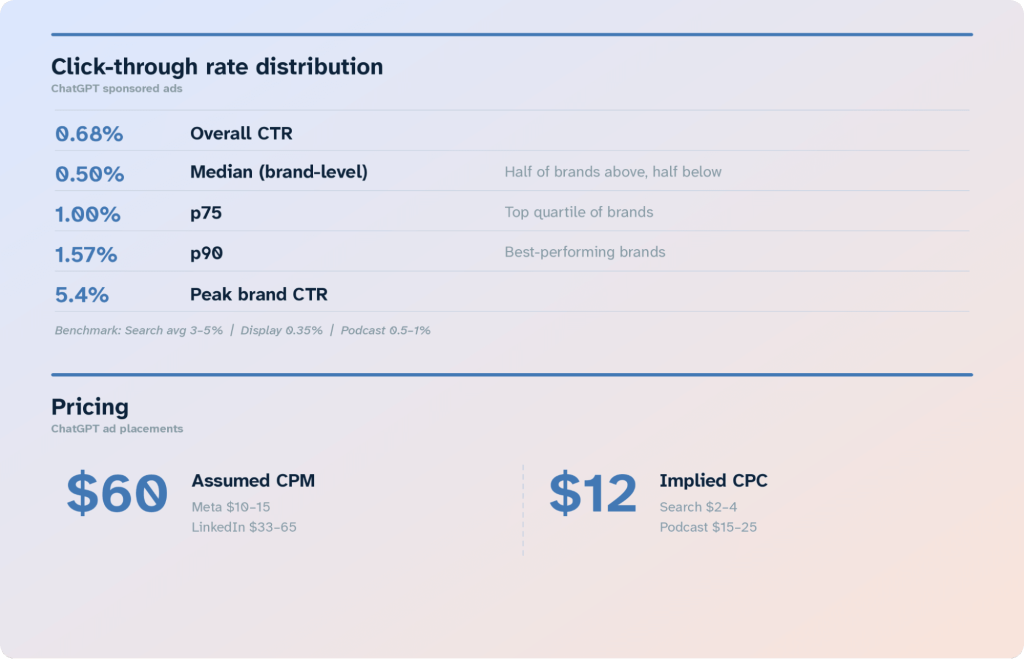
Task: Click the 0.68% value
Action: pyautogui.click(x=89, y=134)
